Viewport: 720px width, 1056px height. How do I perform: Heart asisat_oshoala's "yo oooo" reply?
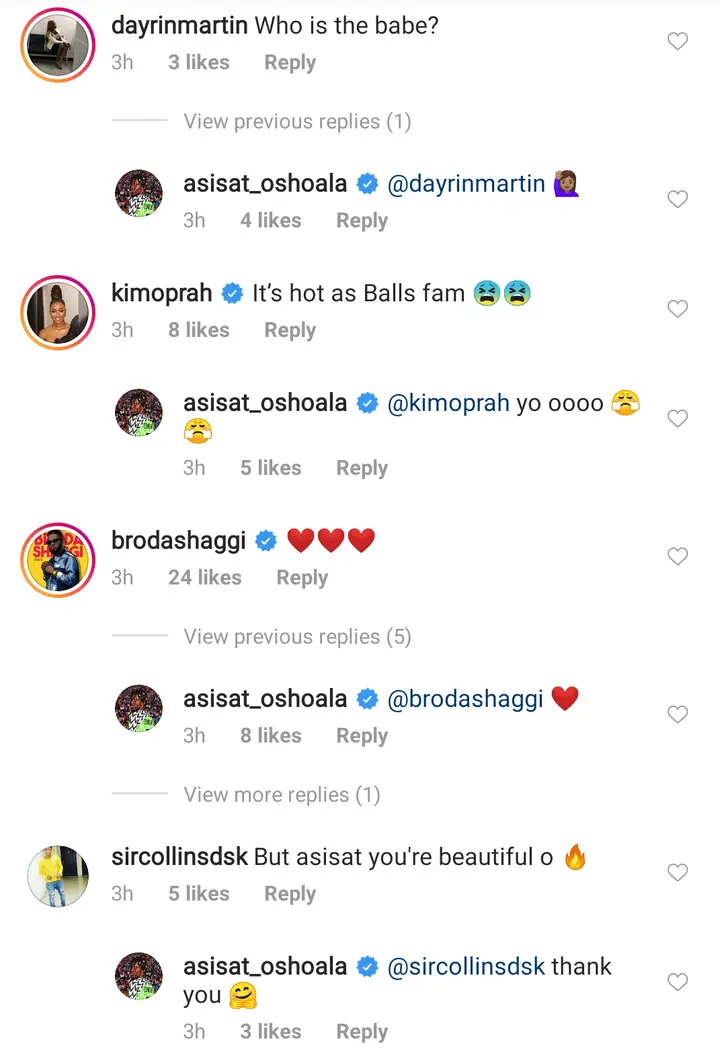click(x=677, y=418)
